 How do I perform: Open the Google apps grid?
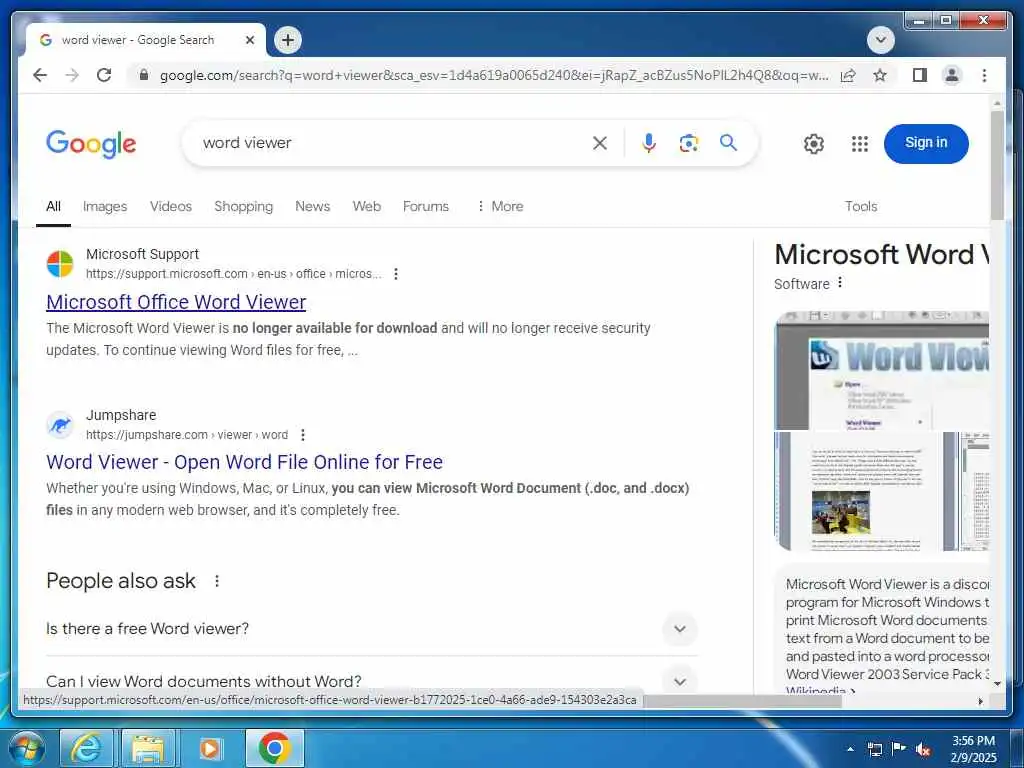(x=860, y=144)
